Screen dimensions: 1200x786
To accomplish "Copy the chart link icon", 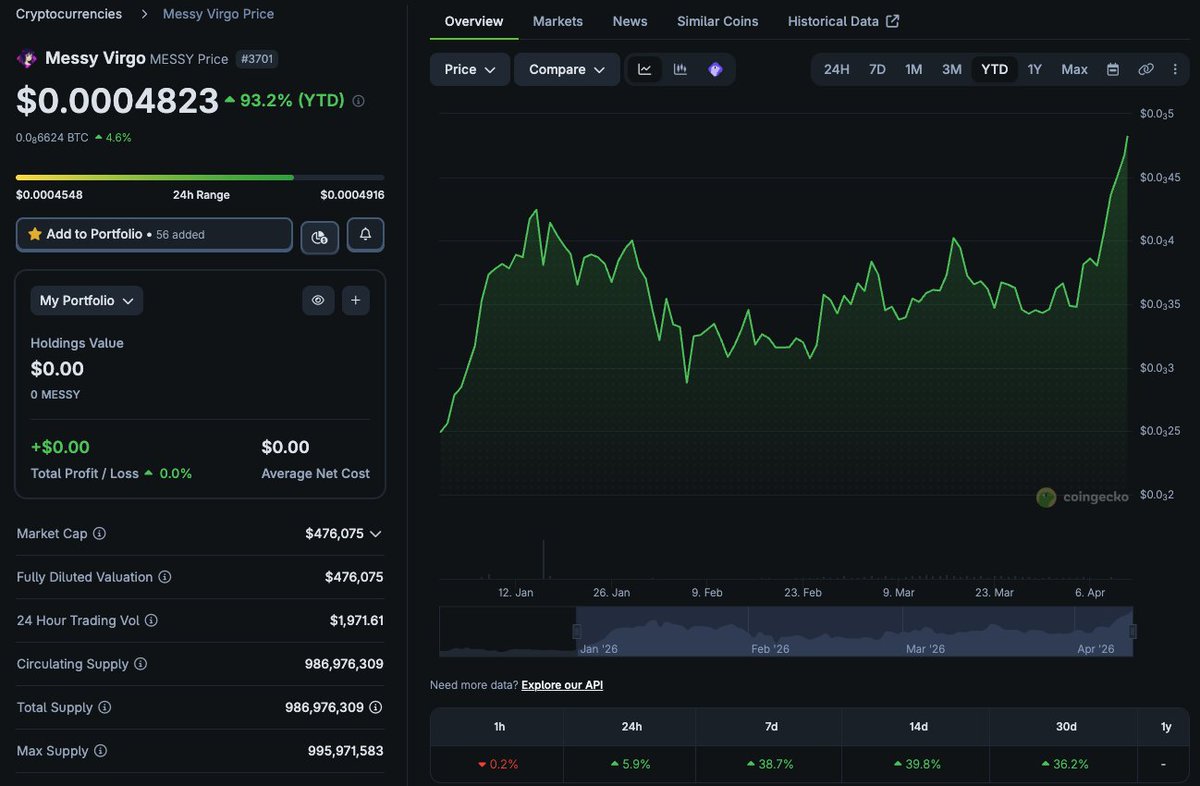I will [x=1146, y=69].
